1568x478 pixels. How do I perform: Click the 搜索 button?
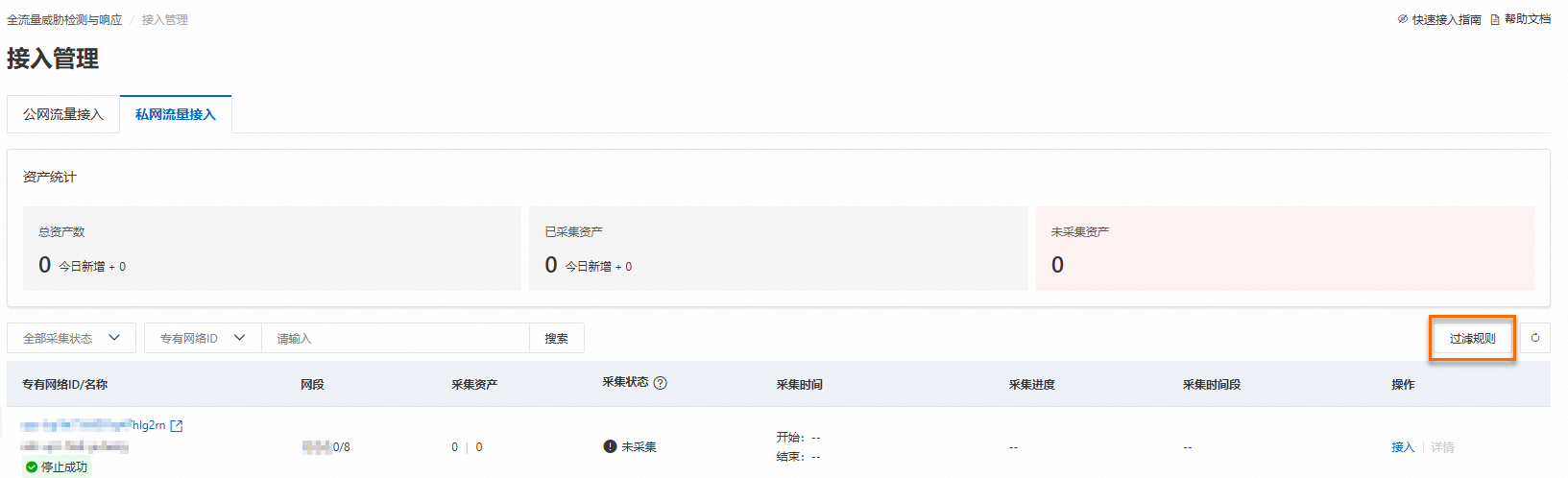point(556,338)
